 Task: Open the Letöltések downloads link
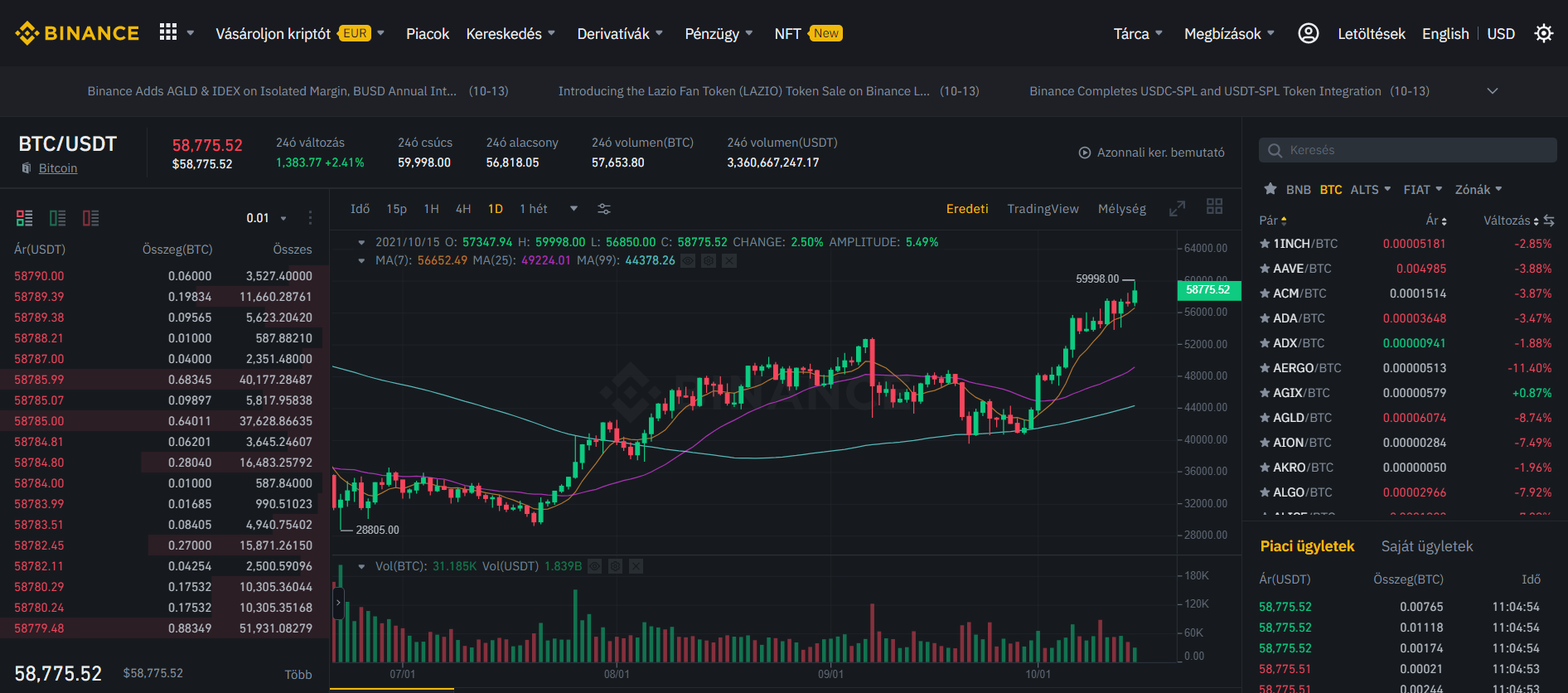(x=1372, y=33)
